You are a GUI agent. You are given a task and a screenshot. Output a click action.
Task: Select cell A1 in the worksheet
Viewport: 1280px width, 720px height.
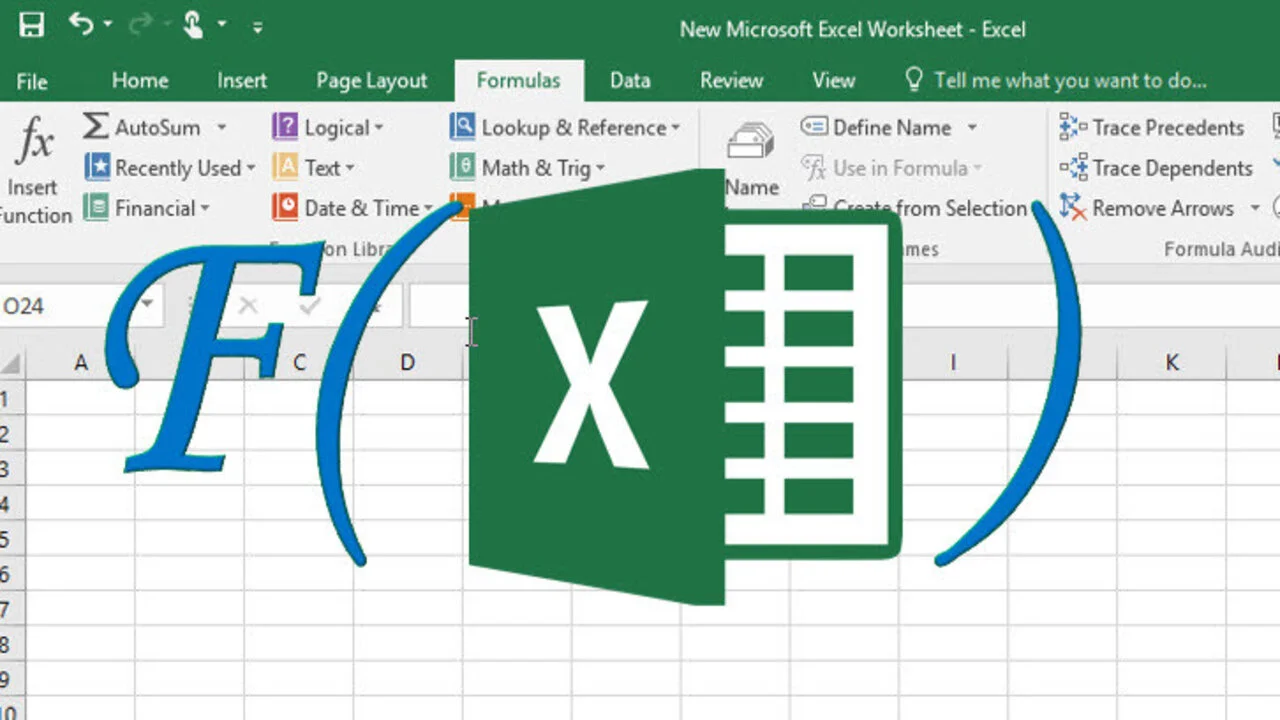pyautogui.click(x=80, y=398)
